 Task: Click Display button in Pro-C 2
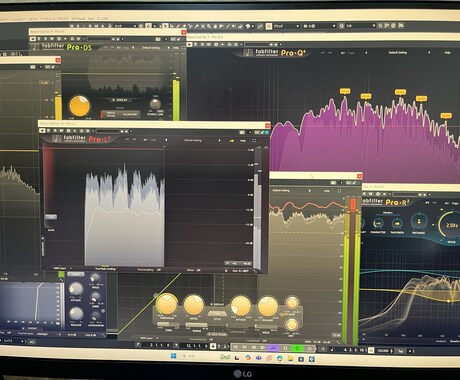point(217,304)
